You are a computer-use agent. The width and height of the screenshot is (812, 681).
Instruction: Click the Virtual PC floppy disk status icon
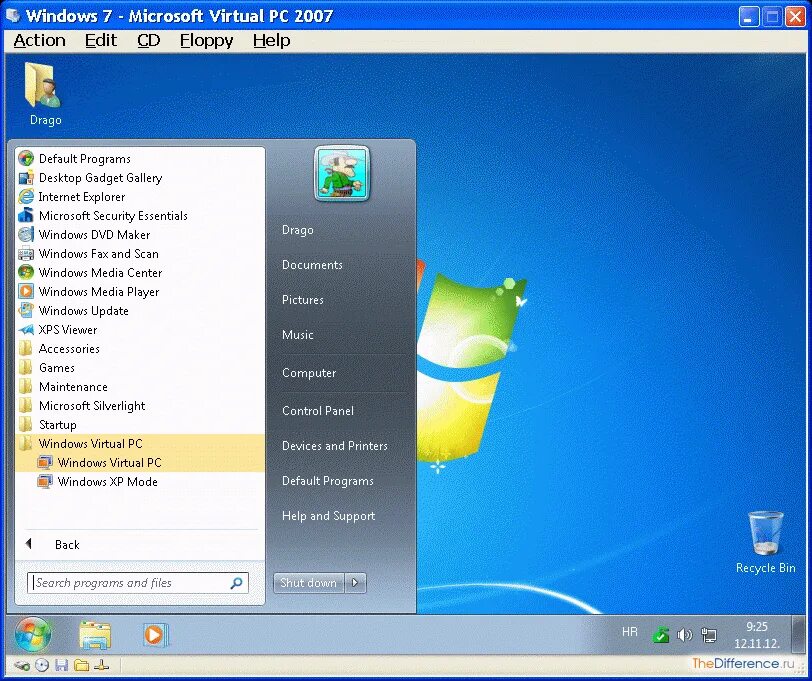[x=61, y=665]
